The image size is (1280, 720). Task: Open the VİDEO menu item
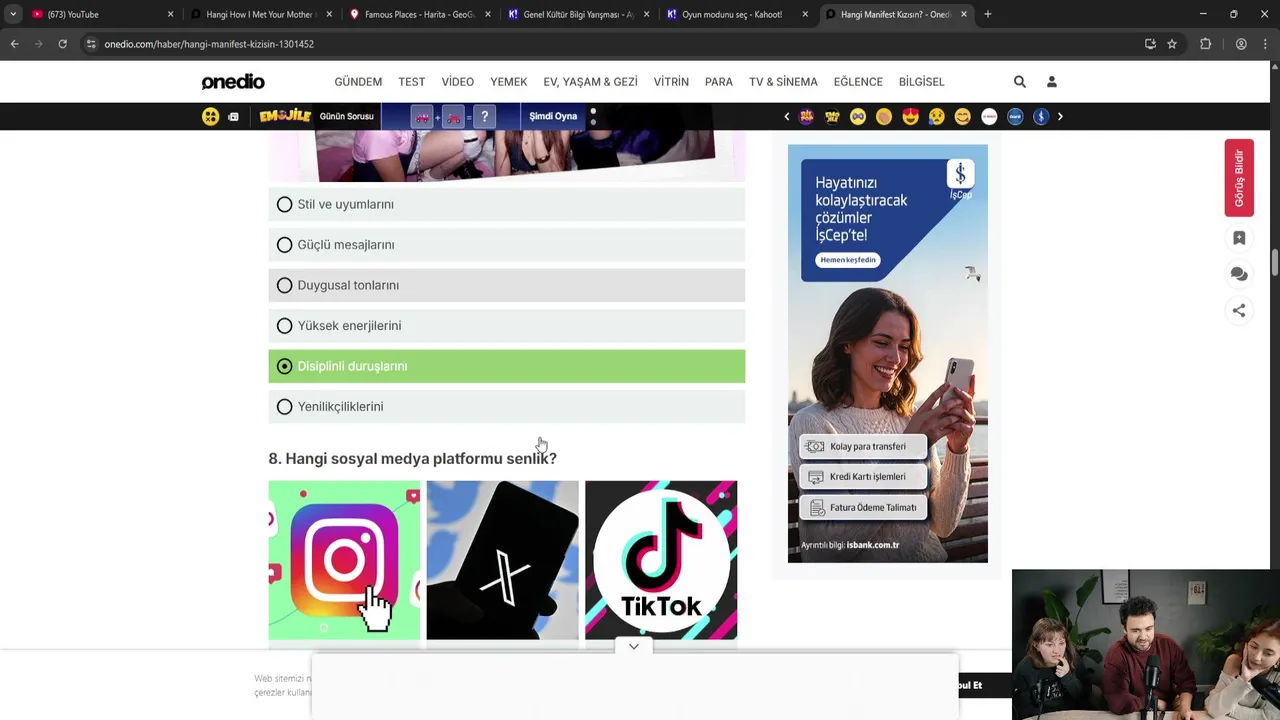point(458,82)
